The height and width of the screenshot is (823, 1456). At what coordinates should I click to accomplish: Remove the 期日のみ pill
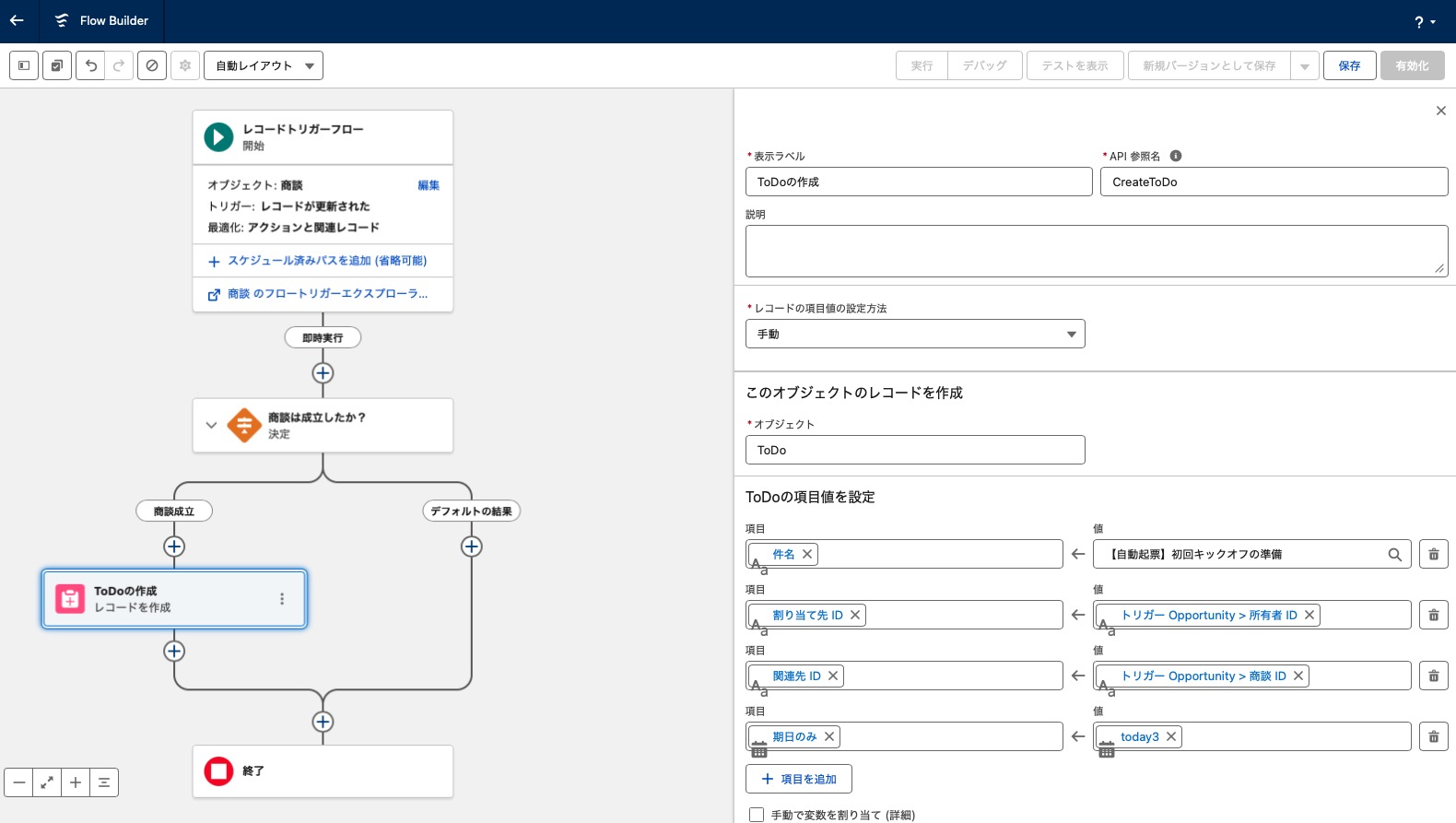[x=829, y=736]
